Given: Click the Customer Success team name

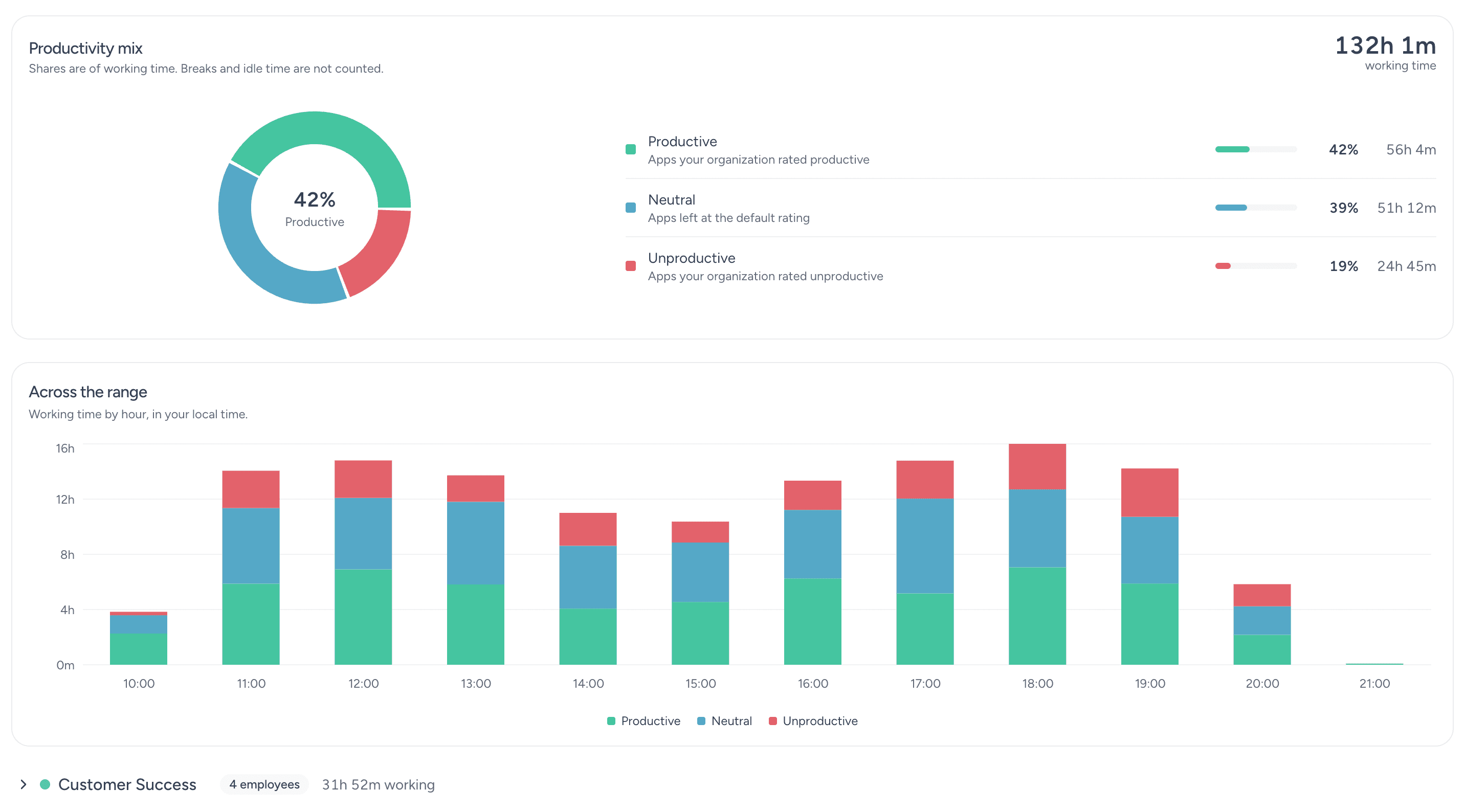Looking at the screenshot, I should [x=127, y=784].
